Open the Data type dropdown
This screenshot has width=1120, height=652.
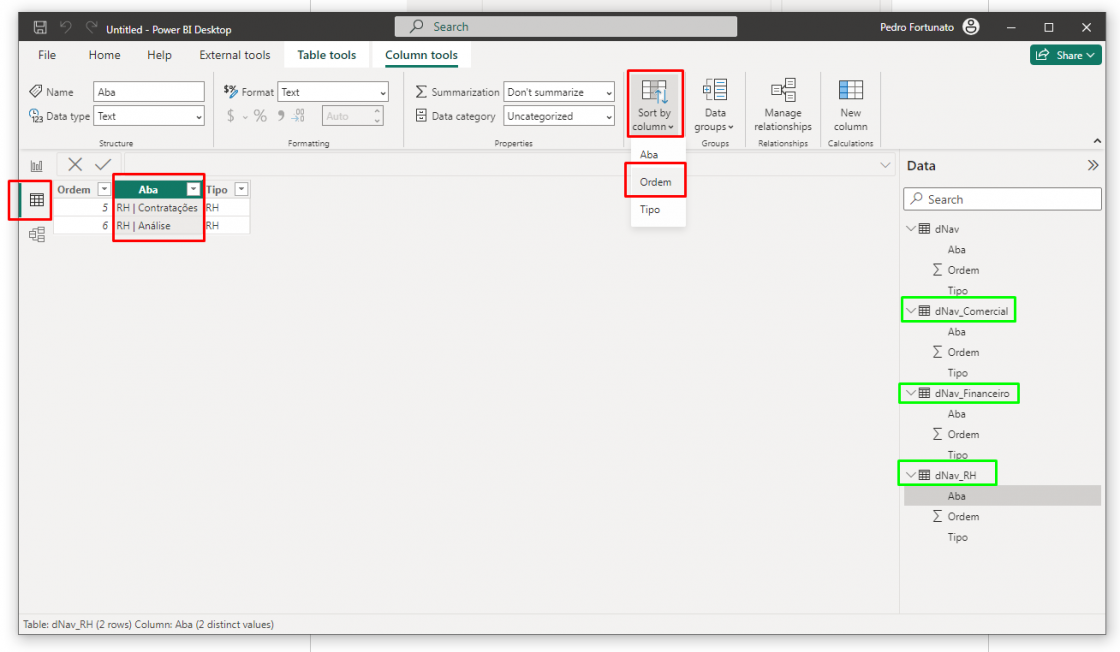149,117
